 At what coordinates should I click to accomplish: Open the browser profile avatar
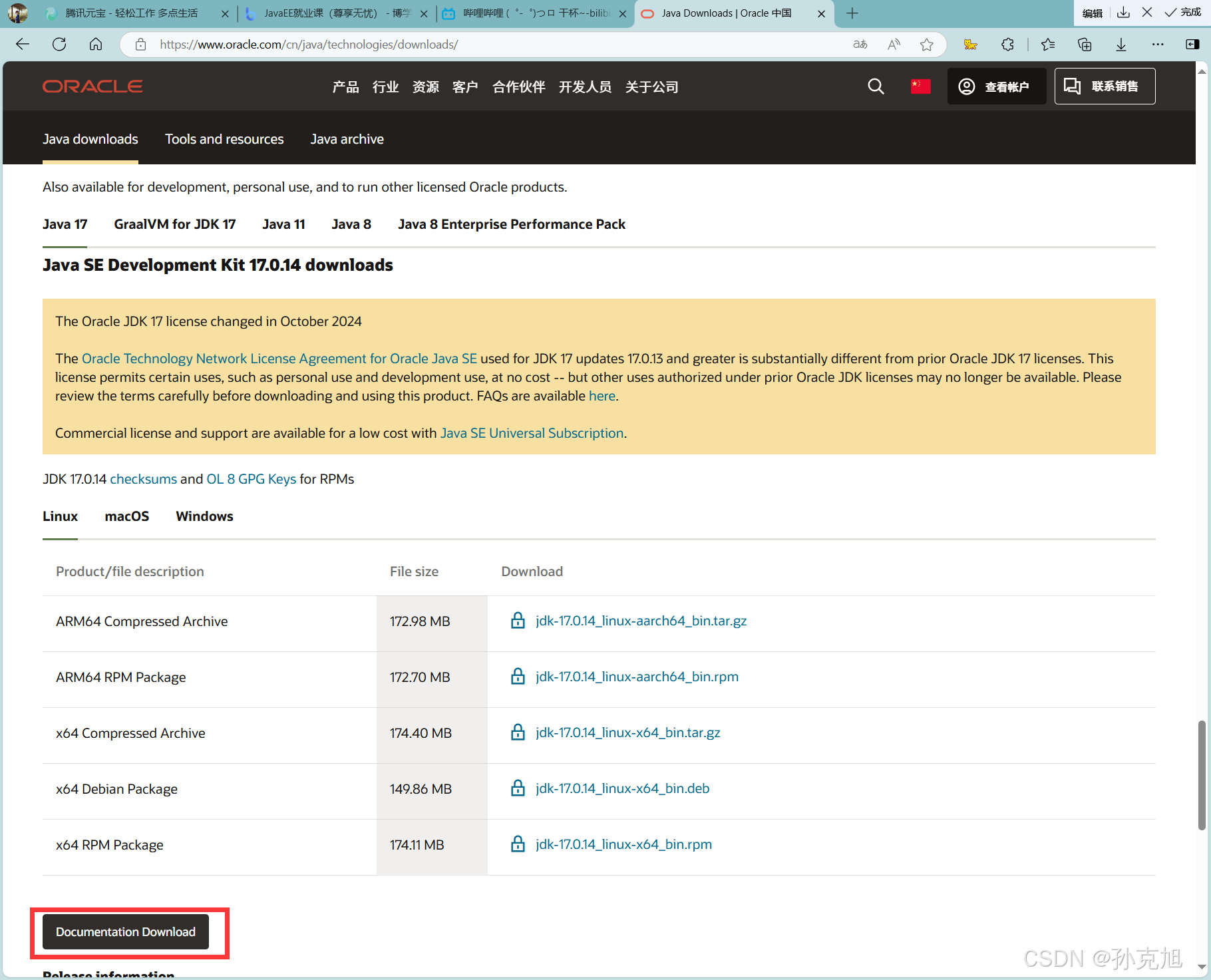(18, 13)
